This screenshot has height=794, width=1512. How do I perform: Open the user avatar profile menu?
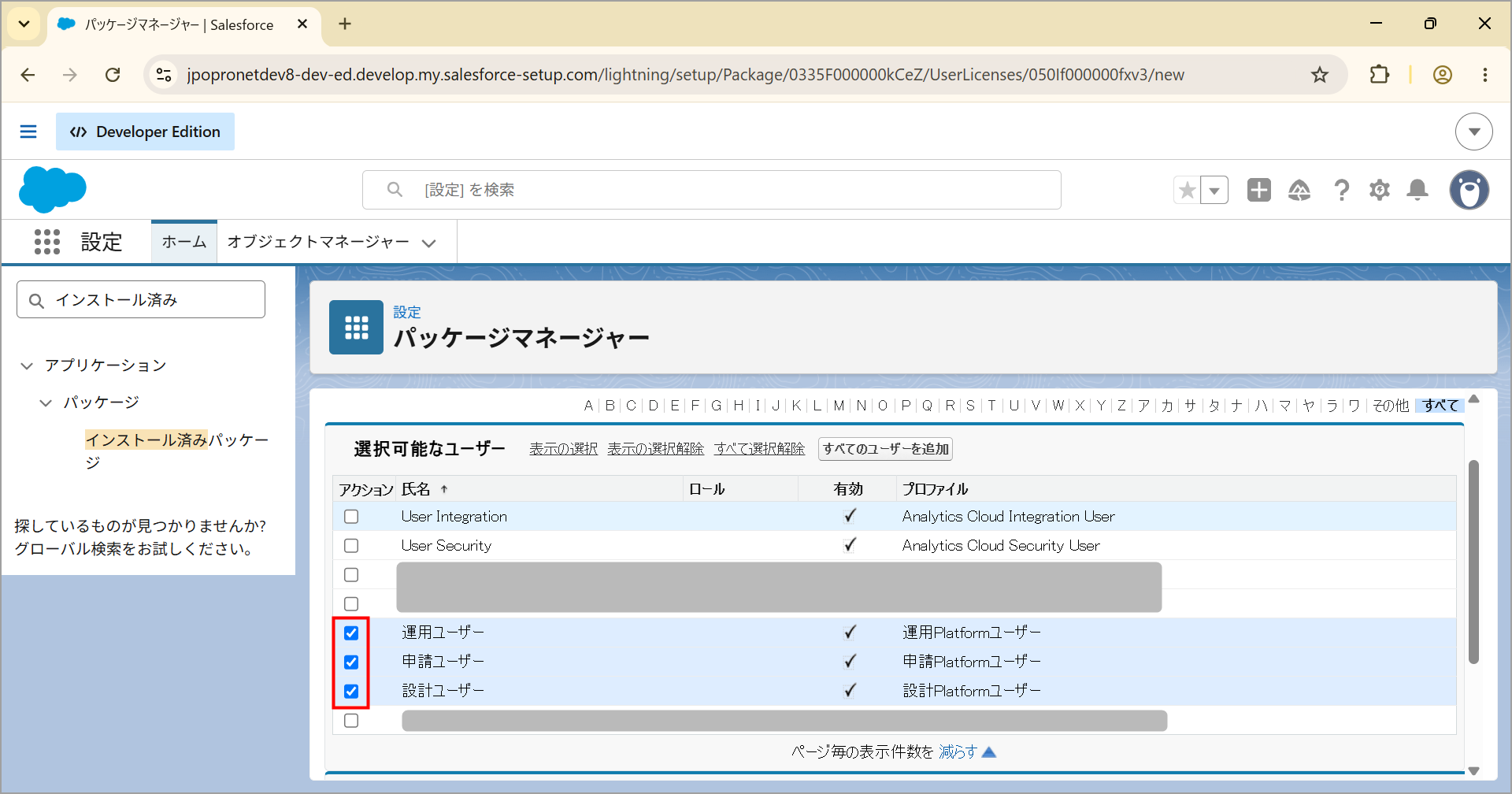[1469, 190]
